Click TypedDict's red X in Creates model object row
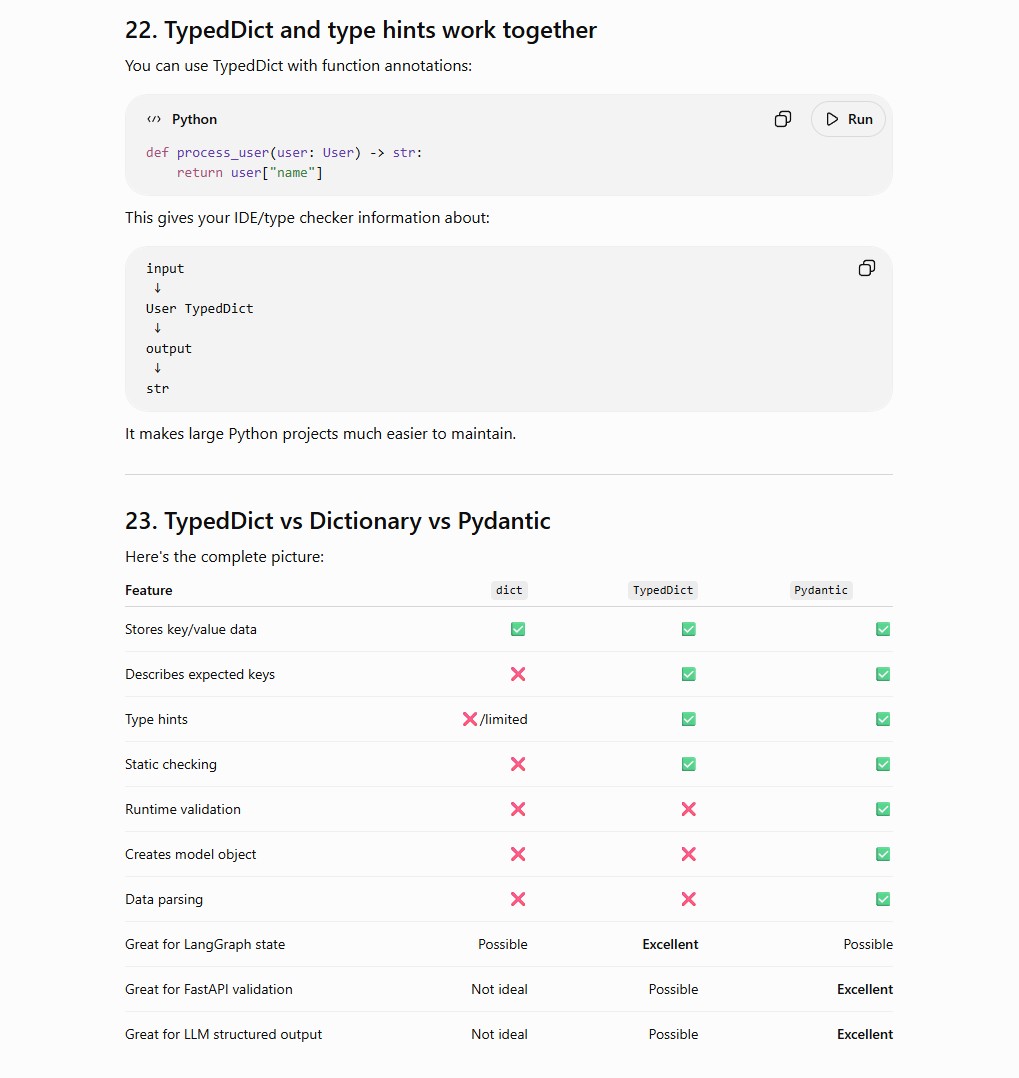The image size is (1019, 1078). (x=688, y=854)
